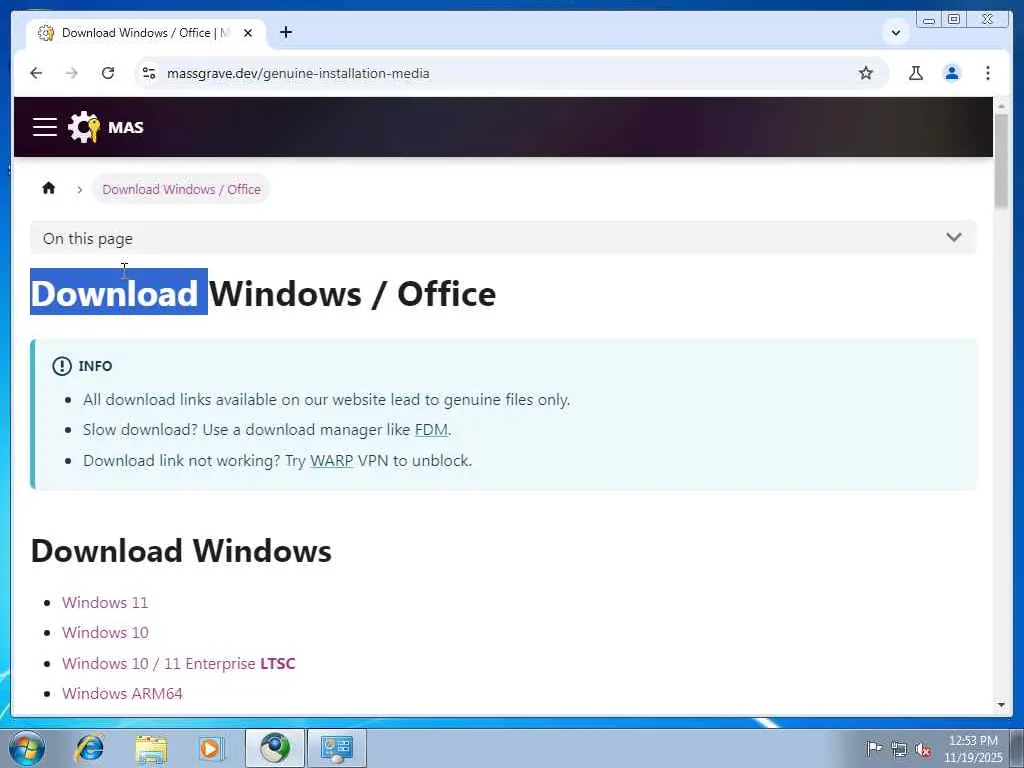This screenshot has width=1024, height=768.
Task: Open the profile avatar icon
Action: pos(952,73)
